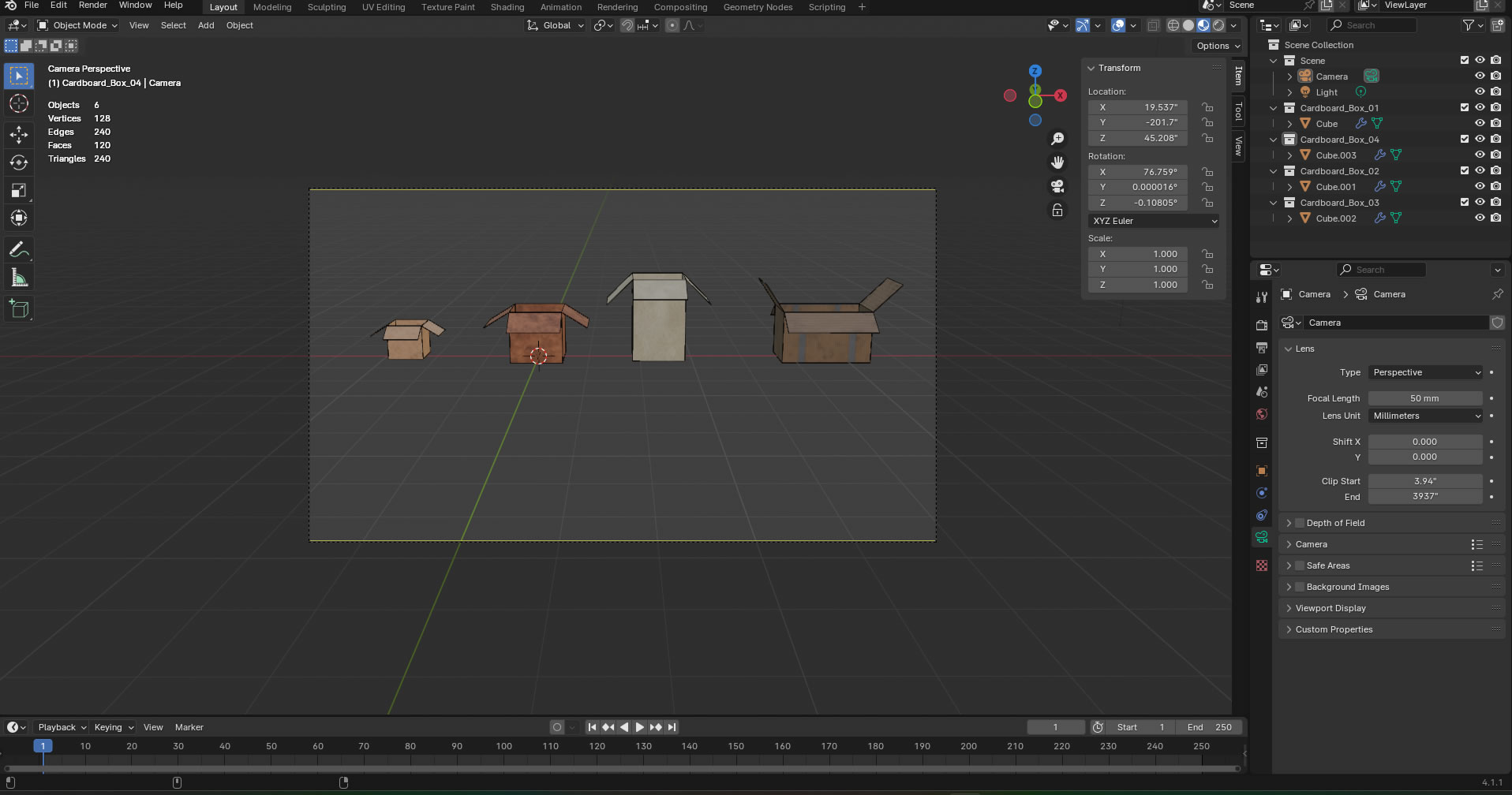Viewport: 1512px width, 795px height.
Task: Toggle the Cardboard_Box_01 collection exclude checkbox
Action: (x=1465, y=108)
